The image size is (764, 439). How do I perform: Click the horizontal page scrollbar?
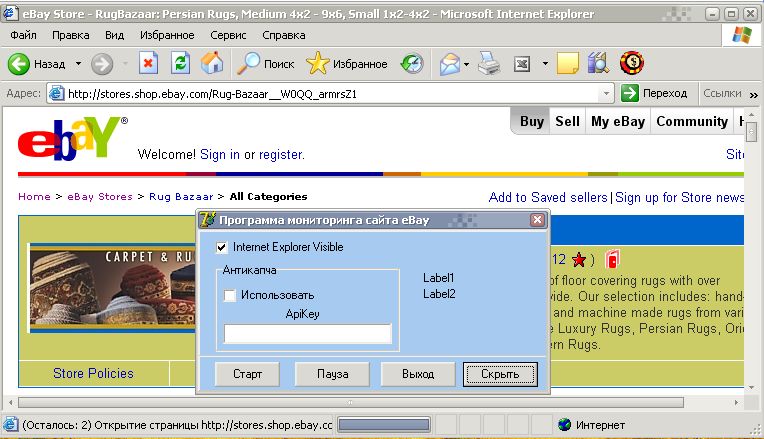(x=351, y=402)
